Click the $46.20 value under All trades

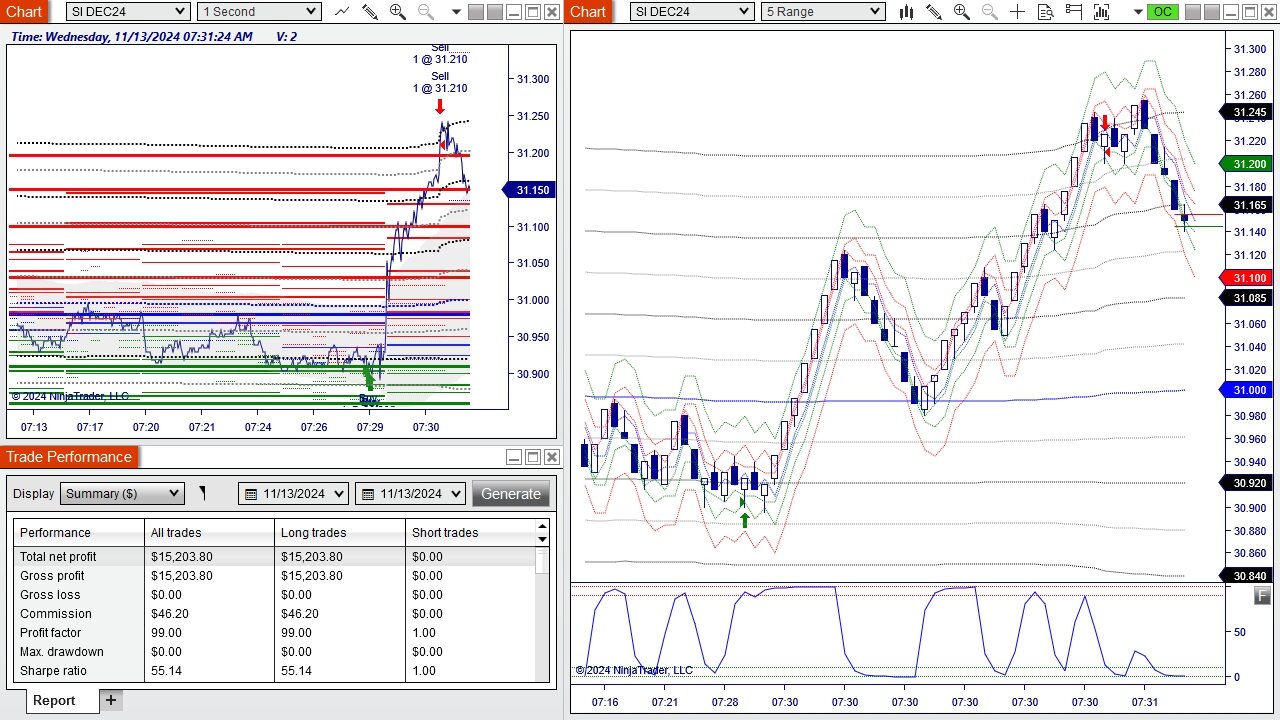coord(171,614)
